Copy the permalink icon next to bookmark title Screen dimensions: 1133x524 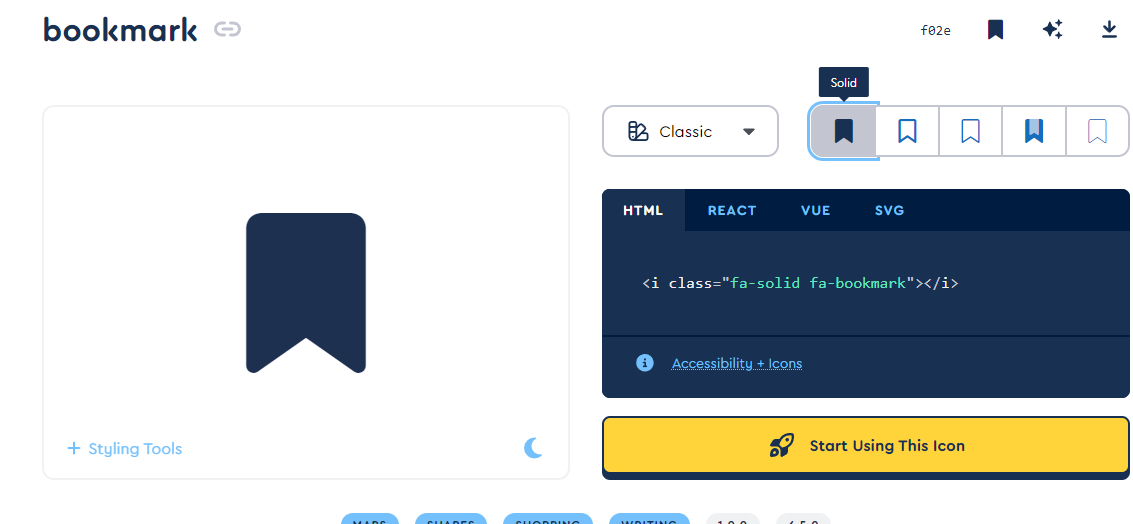click(228, 30)
